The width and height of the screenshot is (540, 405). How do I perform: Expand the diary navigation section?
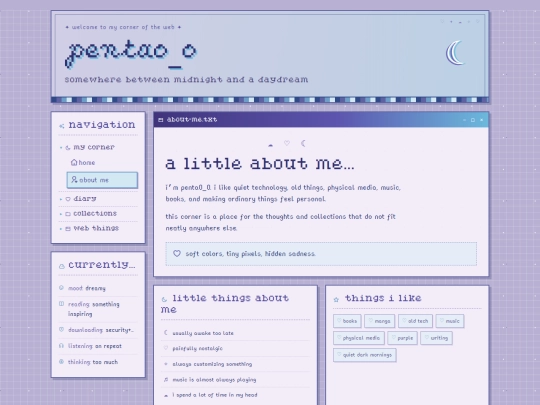pyautogui.click(x=98, y=199)
